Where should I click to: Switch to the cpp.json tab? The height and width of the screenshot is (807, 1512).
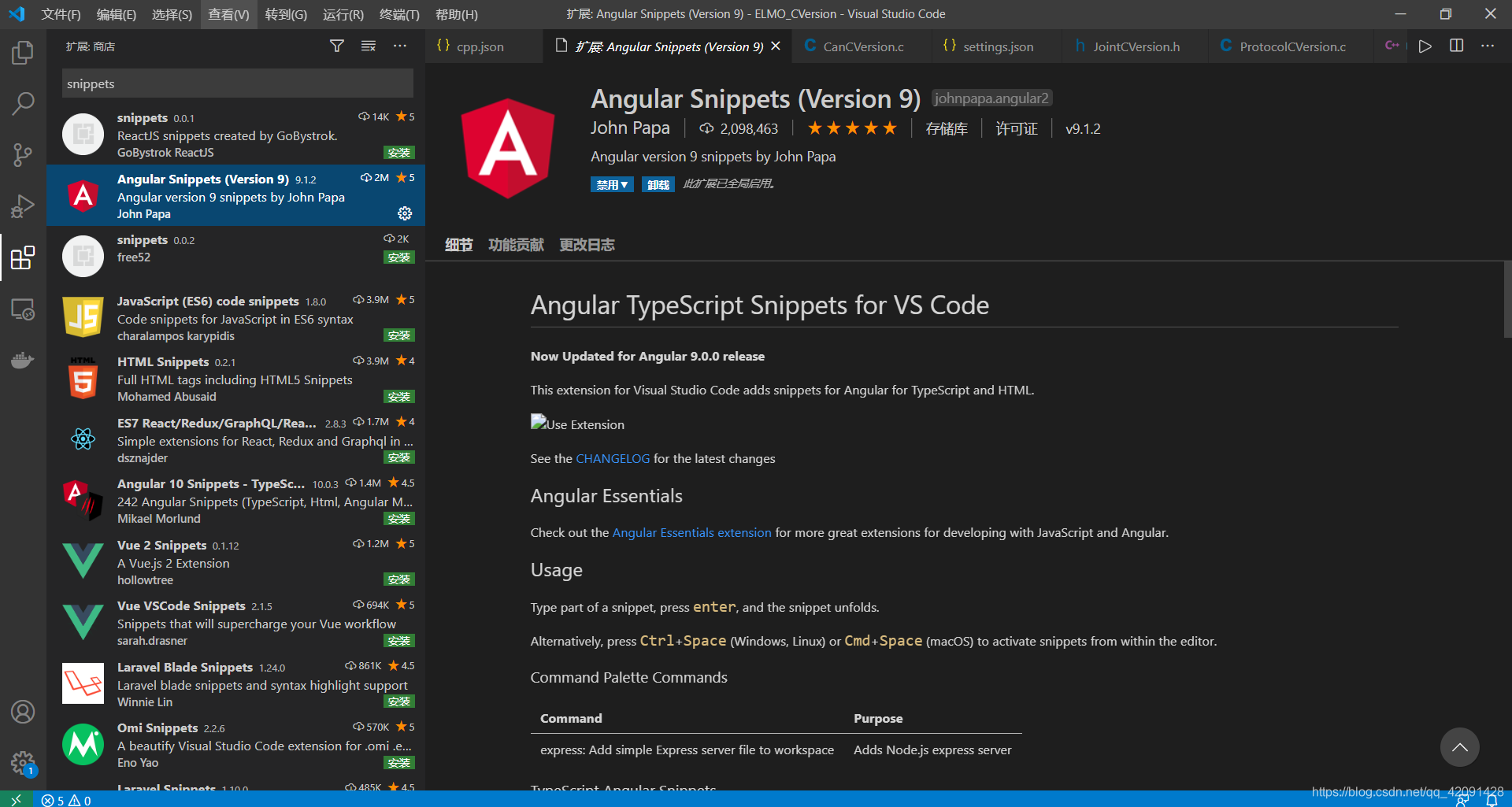[480, 46]
